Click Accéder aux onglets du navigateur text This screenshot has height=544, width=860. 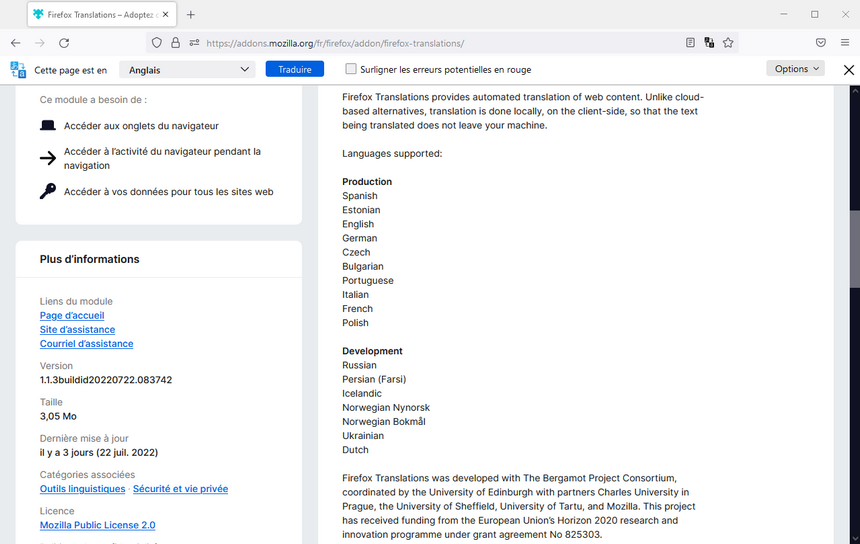coord(141,126)
